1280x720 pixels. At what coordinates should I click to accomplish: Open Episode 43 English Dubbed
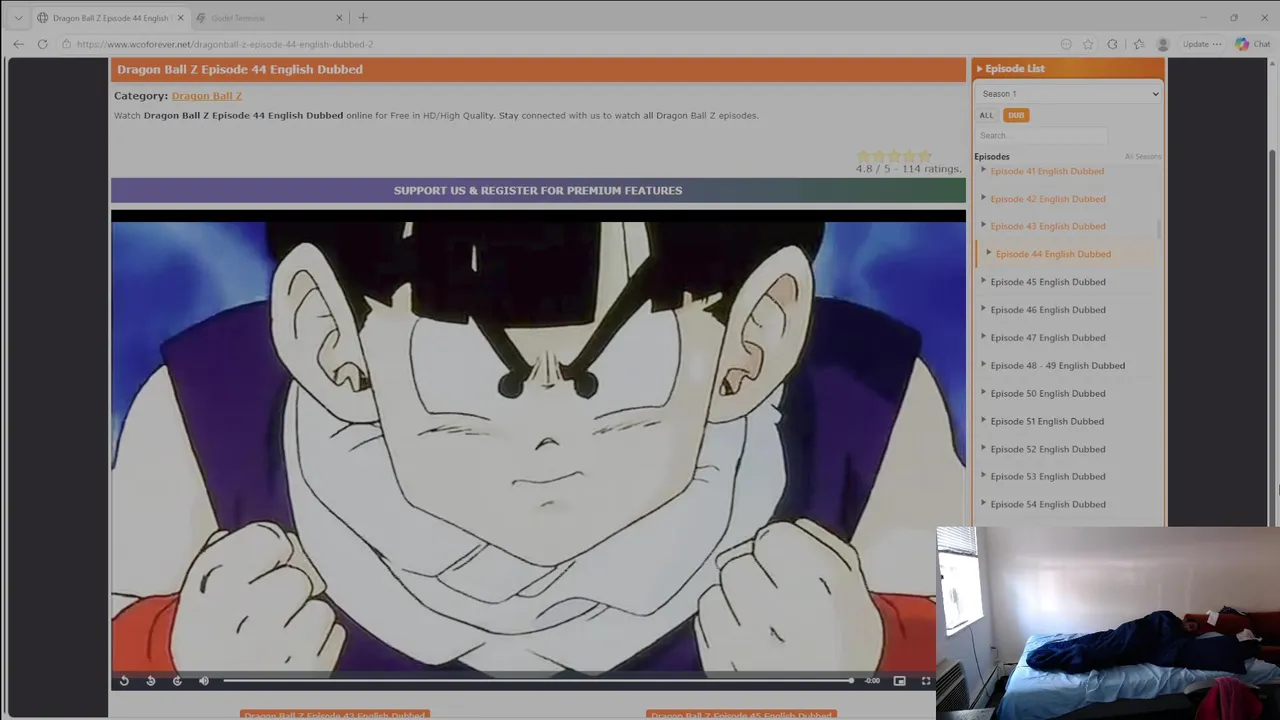tap(1047, 226)
